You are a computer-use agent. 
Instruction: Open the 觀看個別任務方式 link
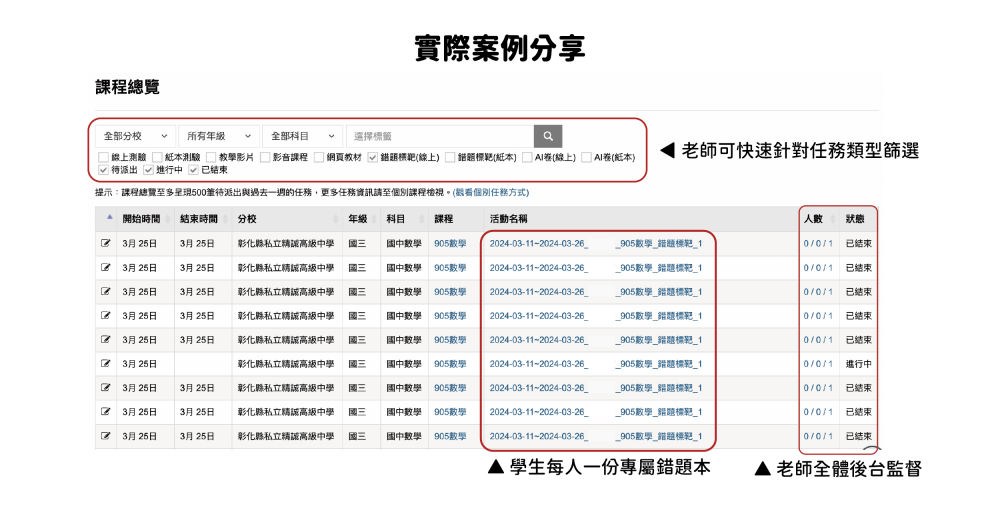[x=491, y=192]
